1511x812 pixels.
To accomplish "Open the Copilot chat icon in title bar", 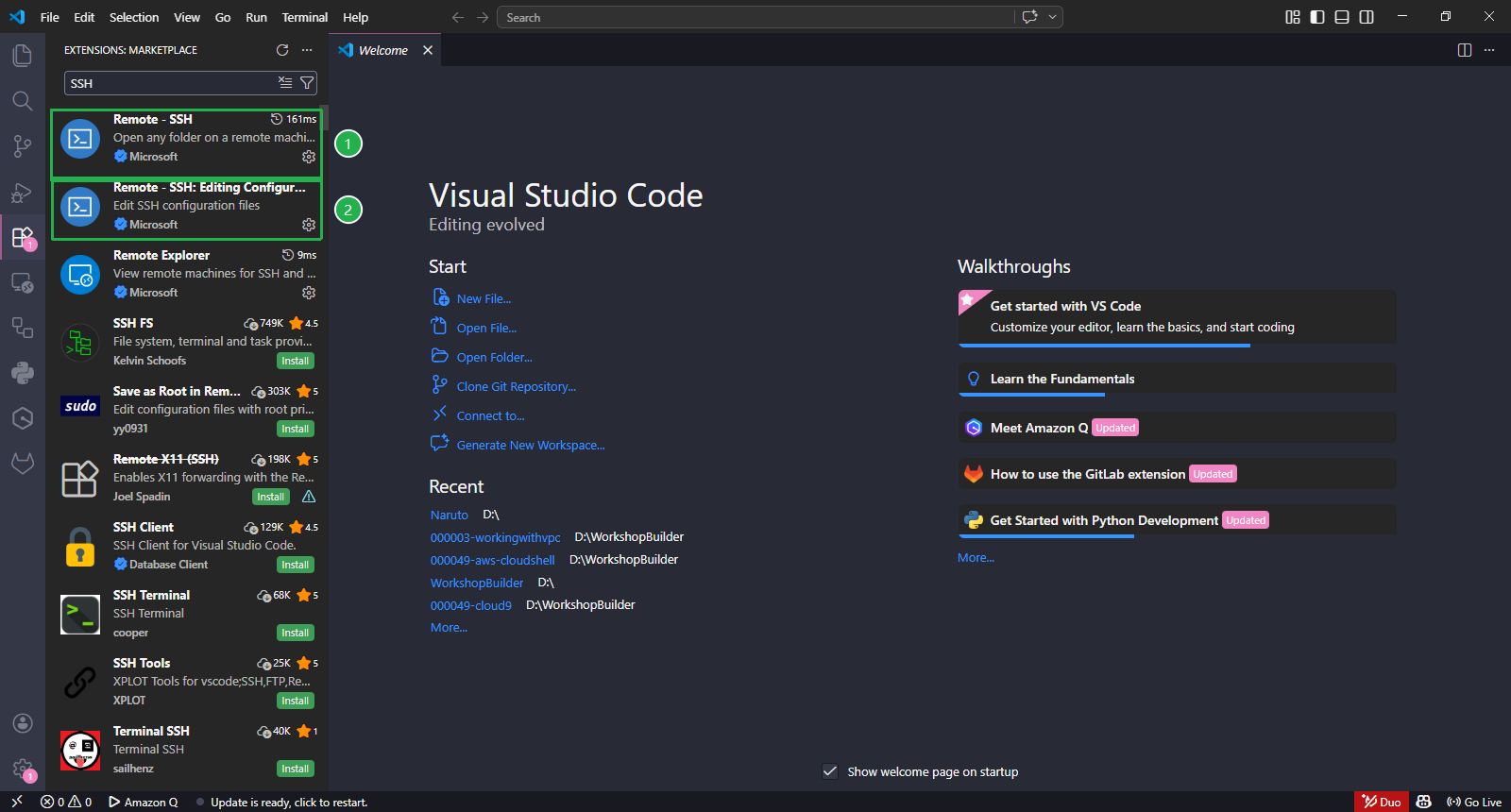I will (1030, 17).
